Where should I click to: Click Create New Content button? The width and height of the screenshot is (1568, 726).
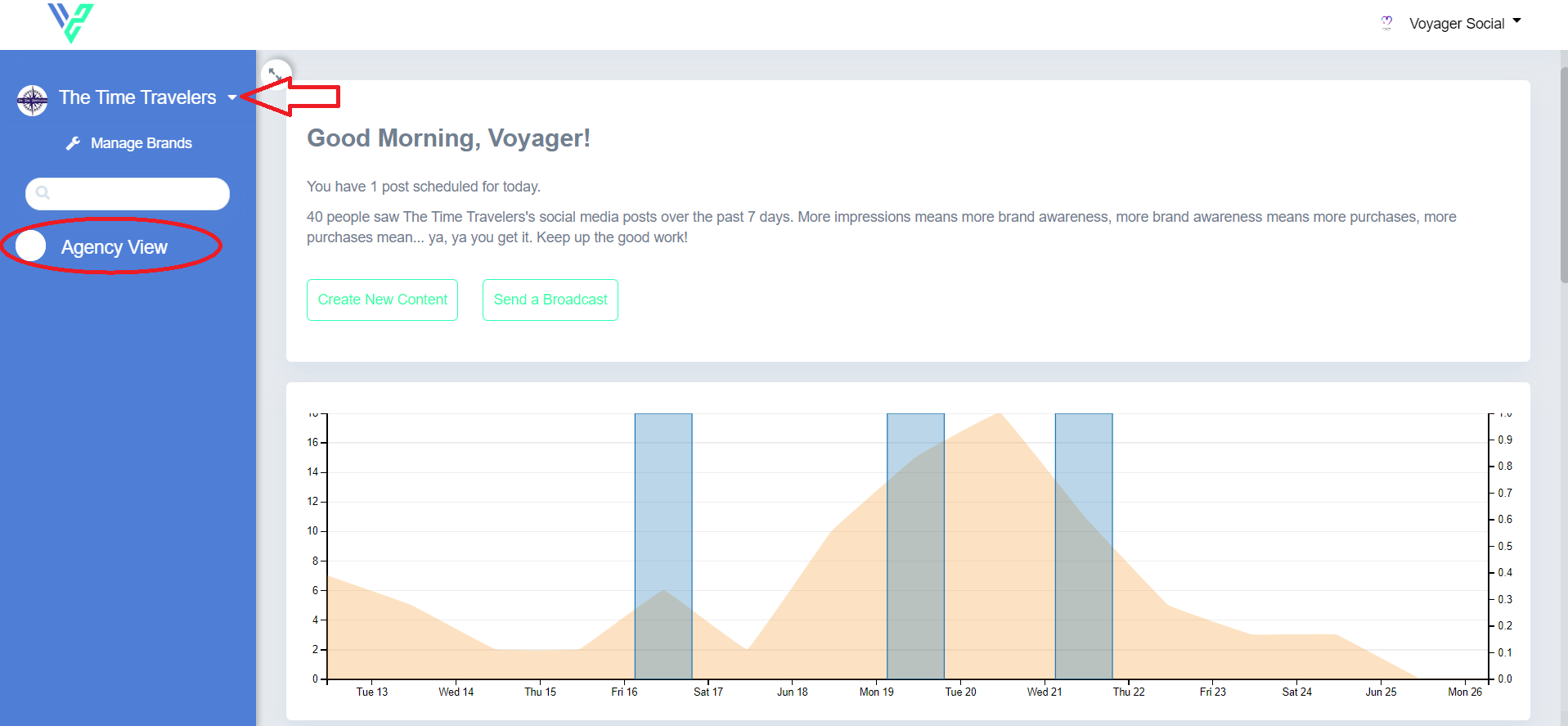click(382, 300)
